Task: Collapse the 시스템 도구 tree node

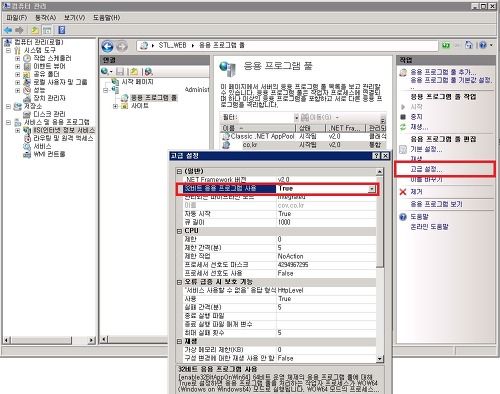Action: (8, 50)
